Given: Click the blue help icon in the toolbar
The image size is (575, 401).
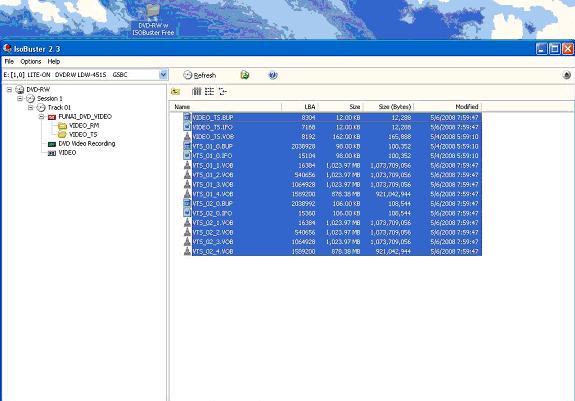Looking at the screenshot, I should 273,75.
